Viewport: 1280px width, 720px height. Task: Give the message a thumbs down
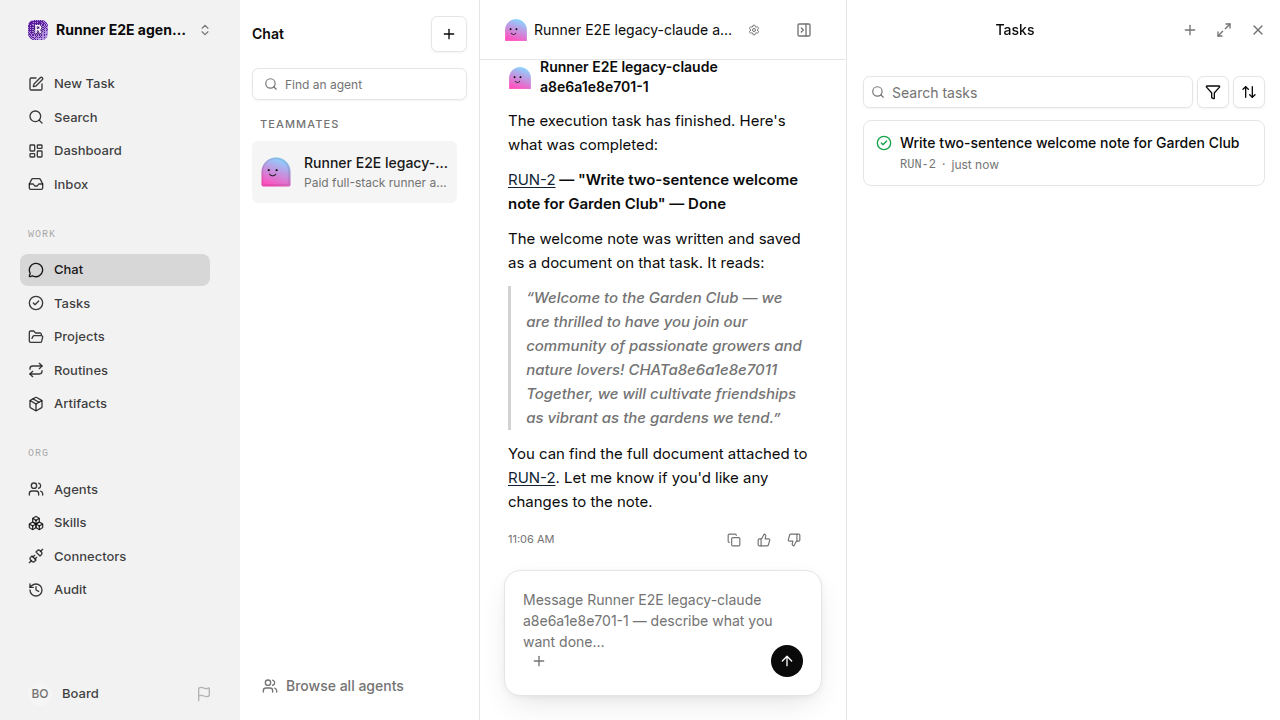[794, 540]
